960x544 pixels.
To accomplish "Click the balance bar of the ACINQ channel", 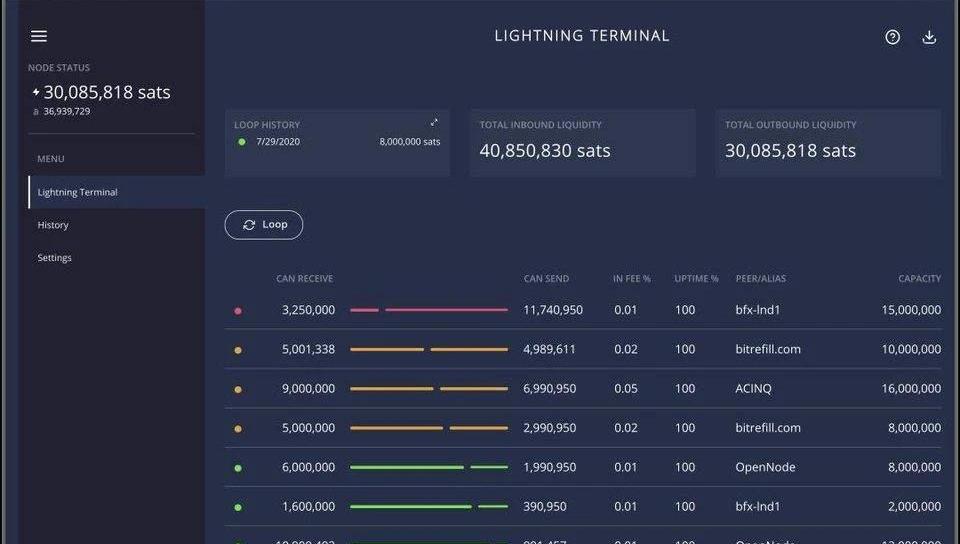I will pyautogui.click(x=429, y=389).
